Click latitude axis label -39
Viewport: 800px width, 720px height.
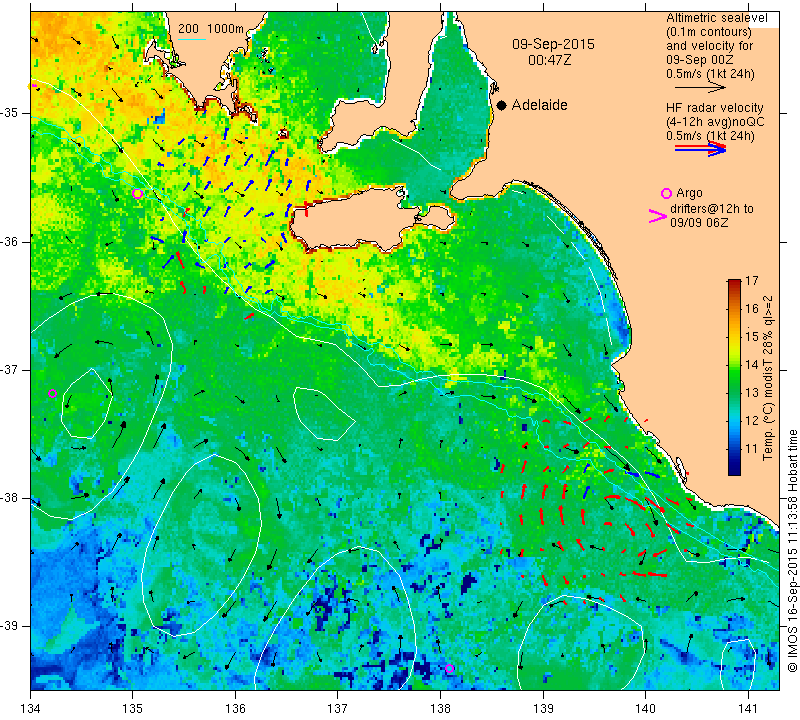(x=9, y=626)
